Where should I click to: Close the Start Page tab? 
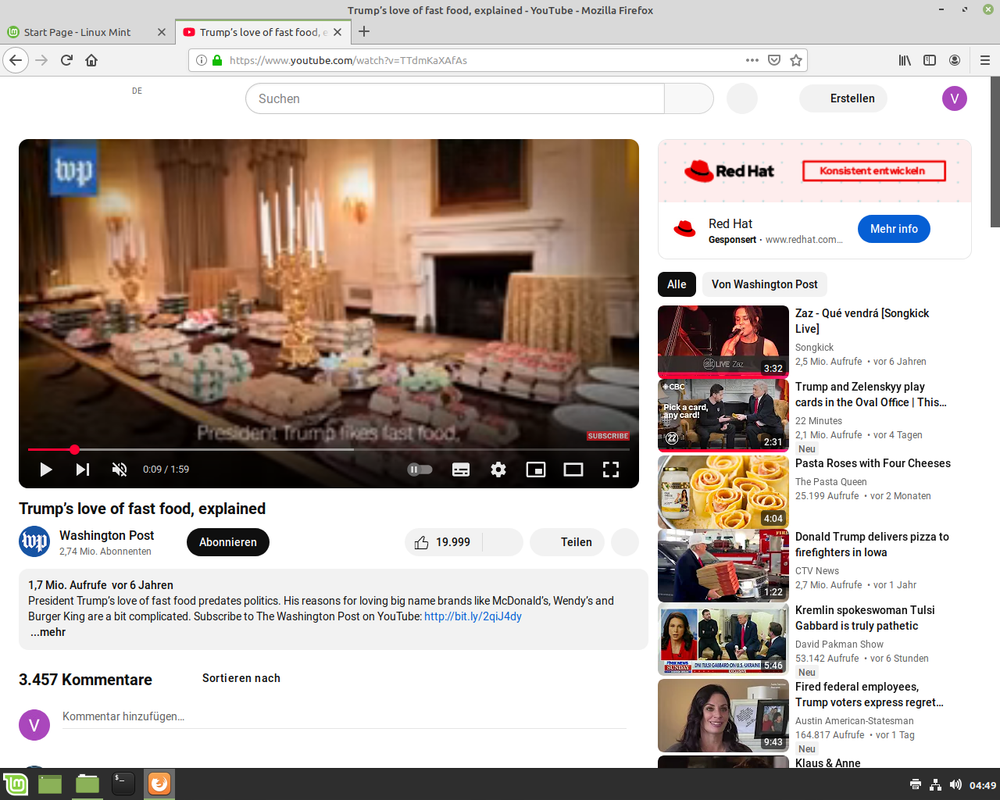161,32
